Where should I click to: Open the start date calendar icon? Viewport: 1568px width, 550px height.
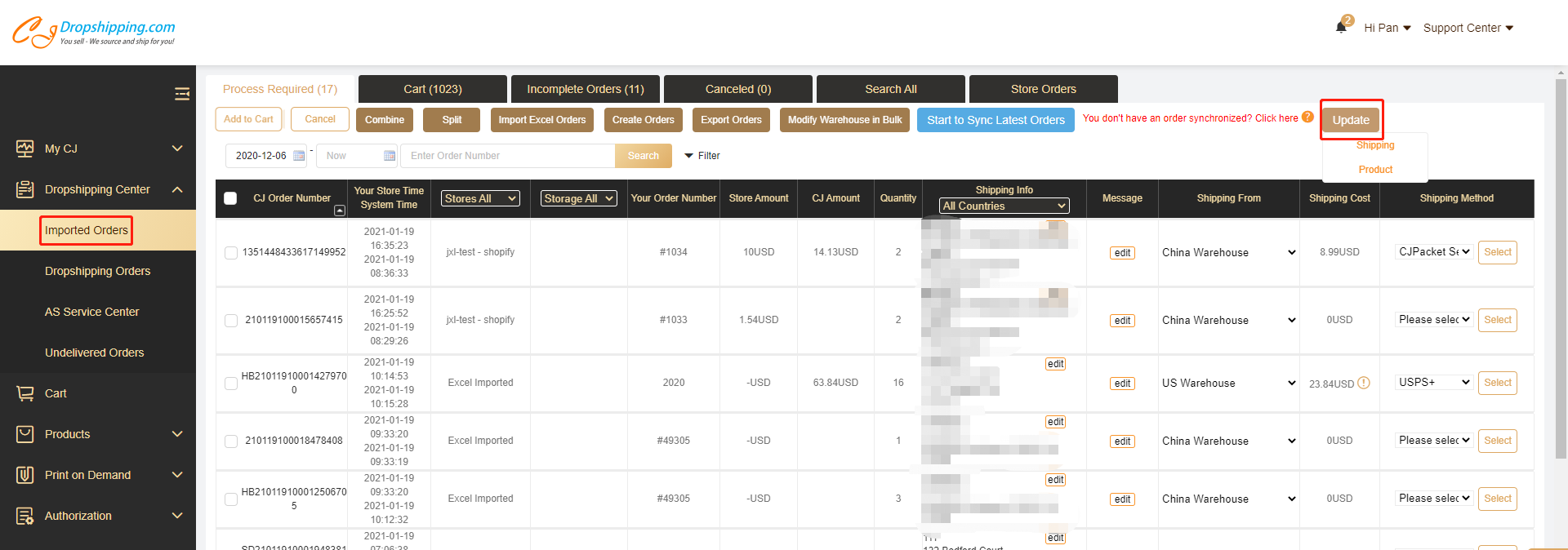[x=299, y=156]
